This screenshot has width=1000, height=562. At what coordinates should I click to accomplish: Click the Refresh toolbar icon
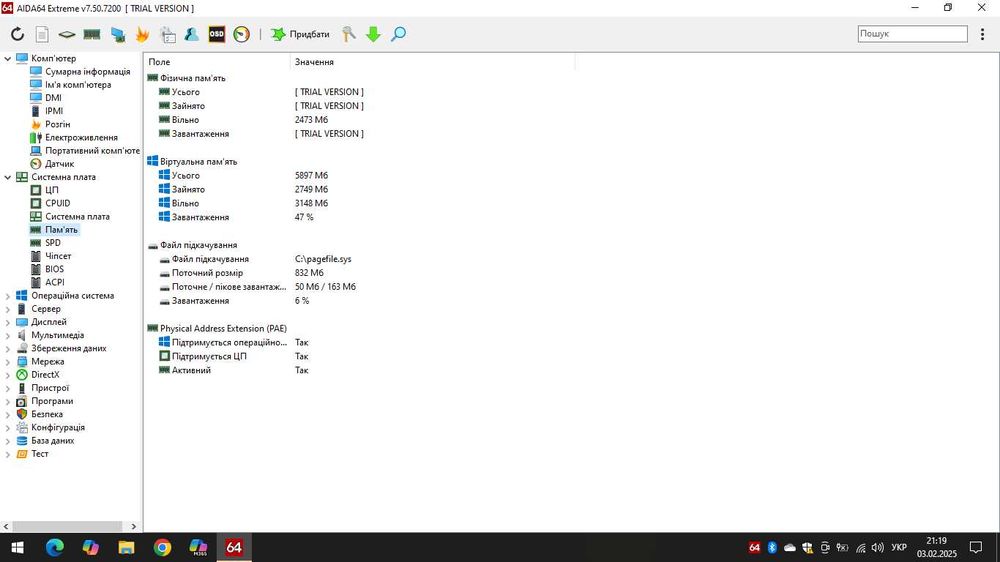(17, 34)
